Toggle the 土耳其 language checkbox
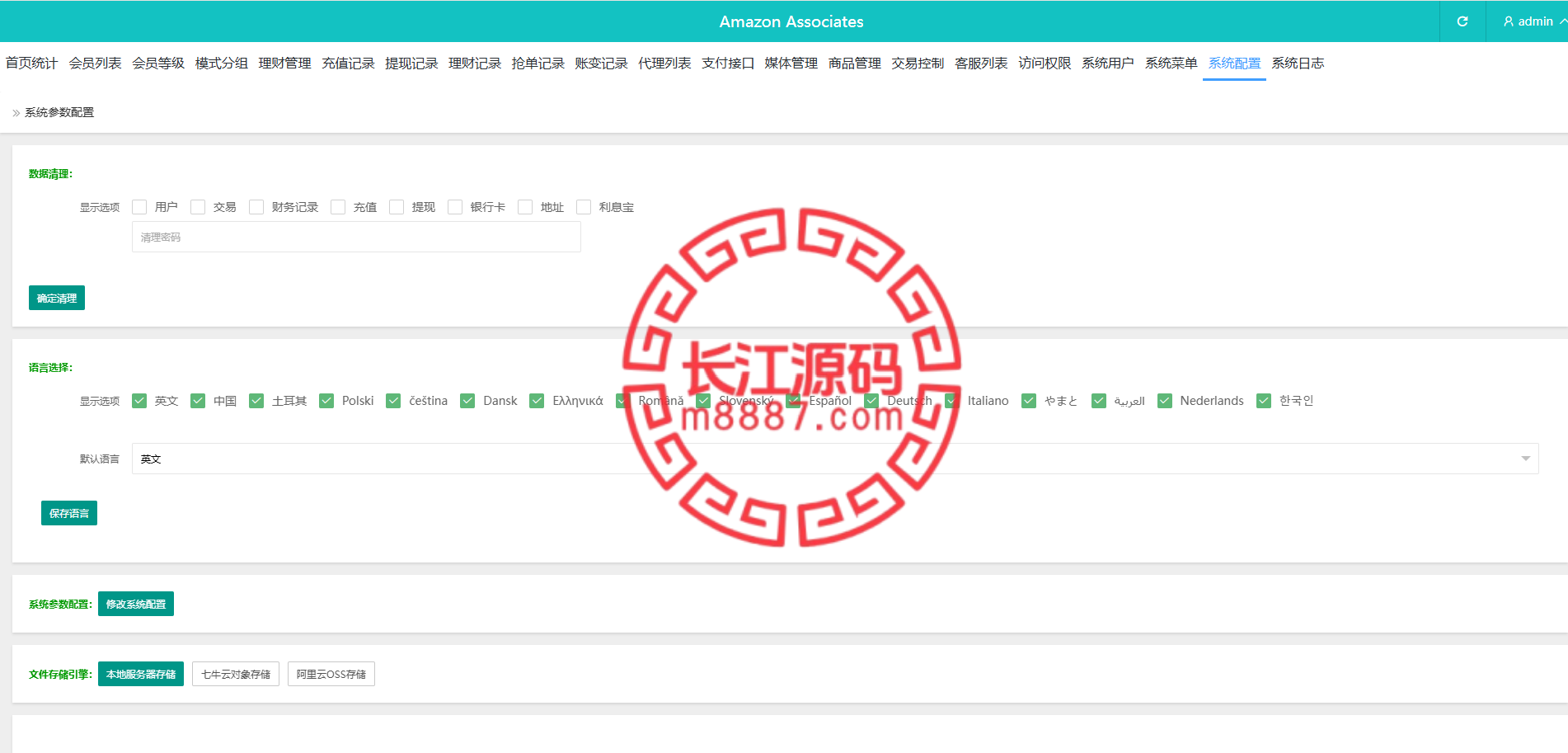This screenshot has height=753, width=1568. 256,401
